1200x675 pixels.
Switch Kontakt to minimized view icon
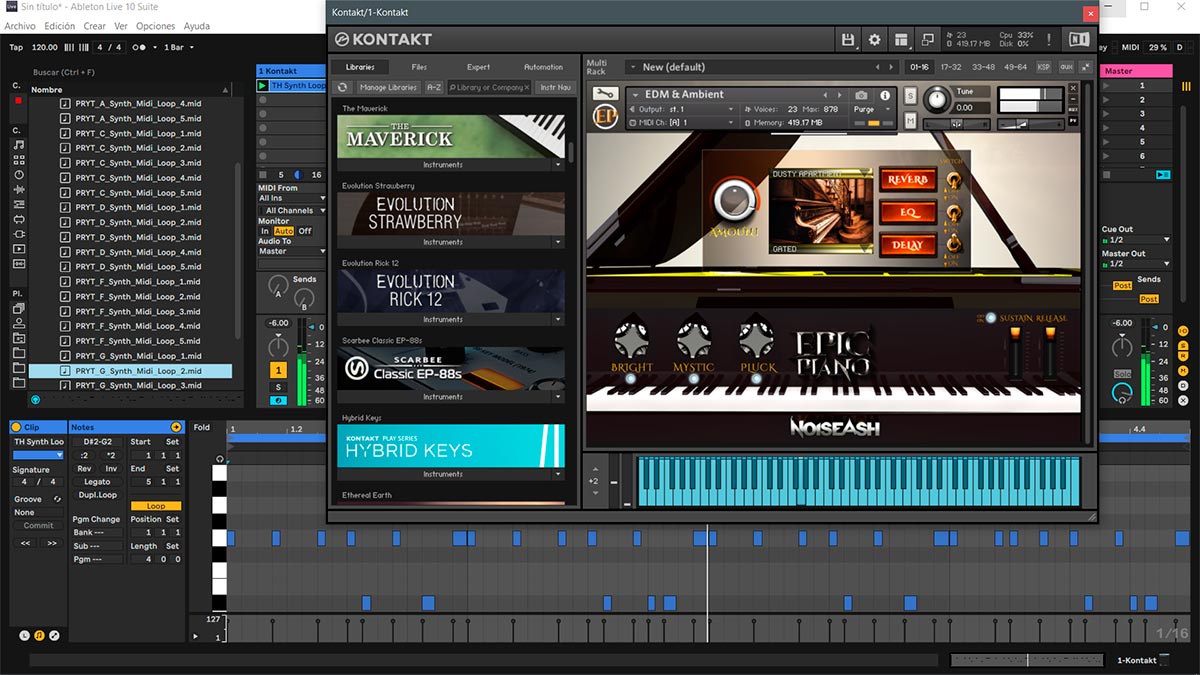pos(927,39)
